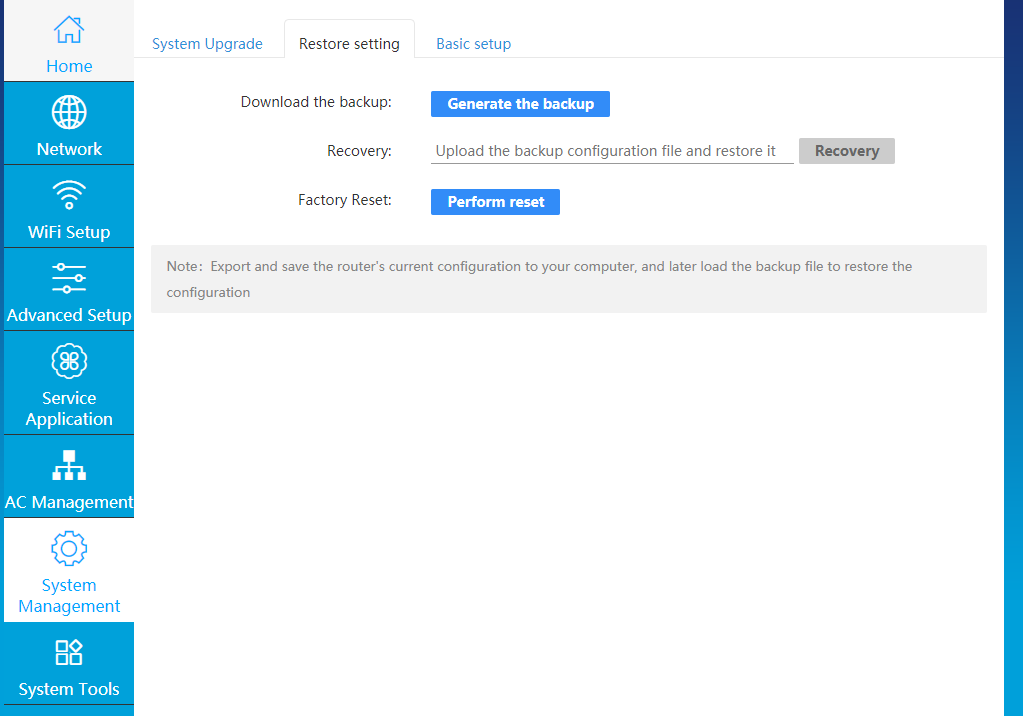
Task: Select the AC Management hierarchy icon
Action: tap(69, 465)
